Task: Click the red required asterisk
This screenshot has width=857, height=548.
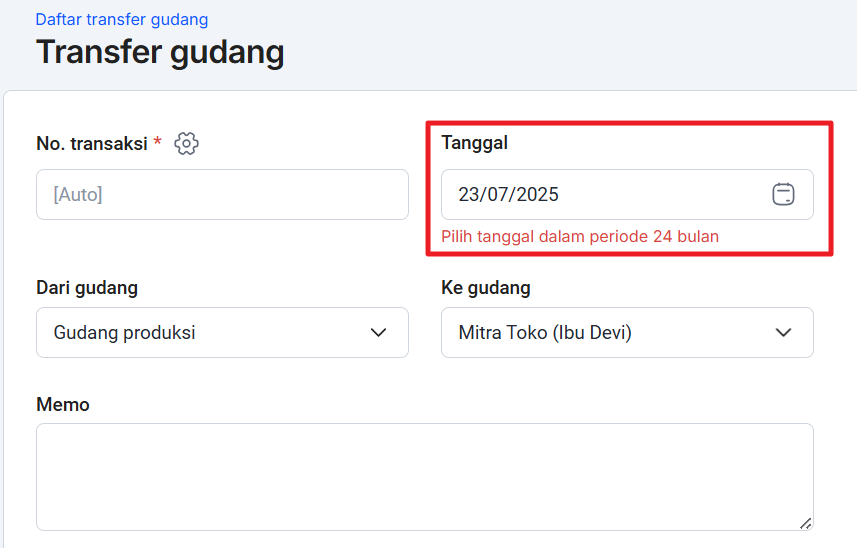Action: (x=157, y=143)
